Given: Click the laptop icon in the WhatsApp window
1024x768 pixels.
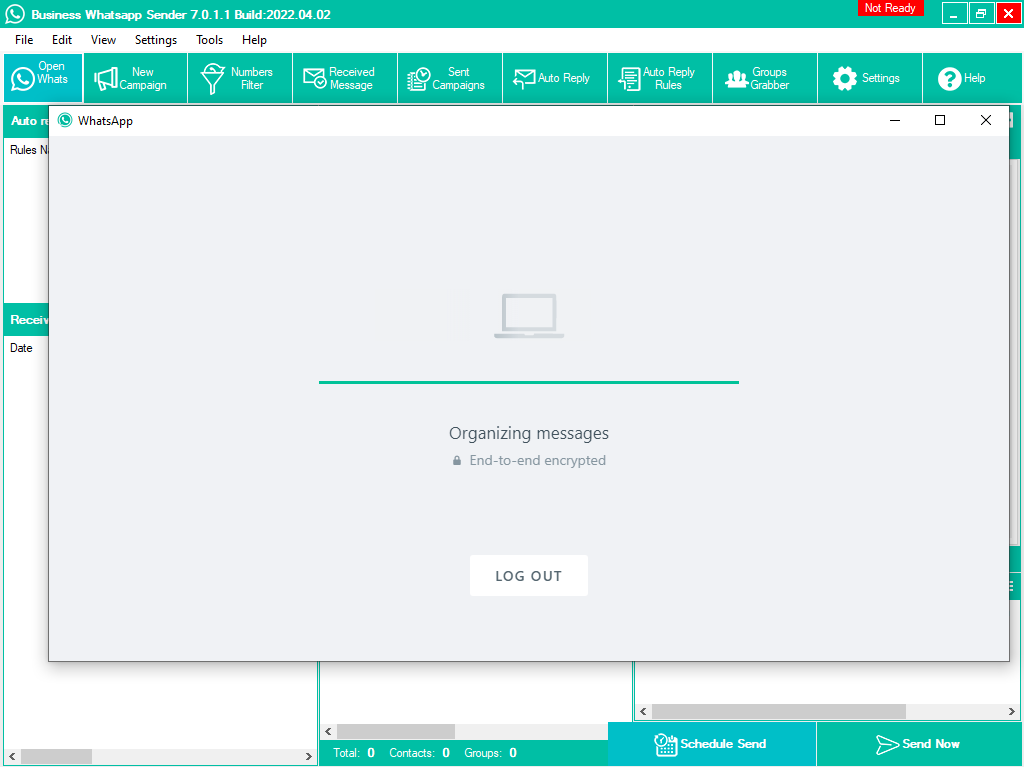Looking at the screenshot, I should (x=529, y=316).
